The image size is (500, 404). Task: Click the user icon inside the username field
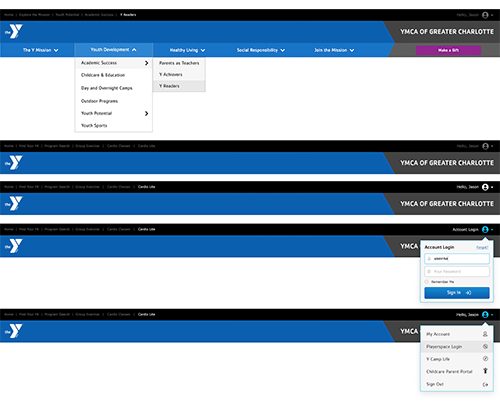pos(429,258)
